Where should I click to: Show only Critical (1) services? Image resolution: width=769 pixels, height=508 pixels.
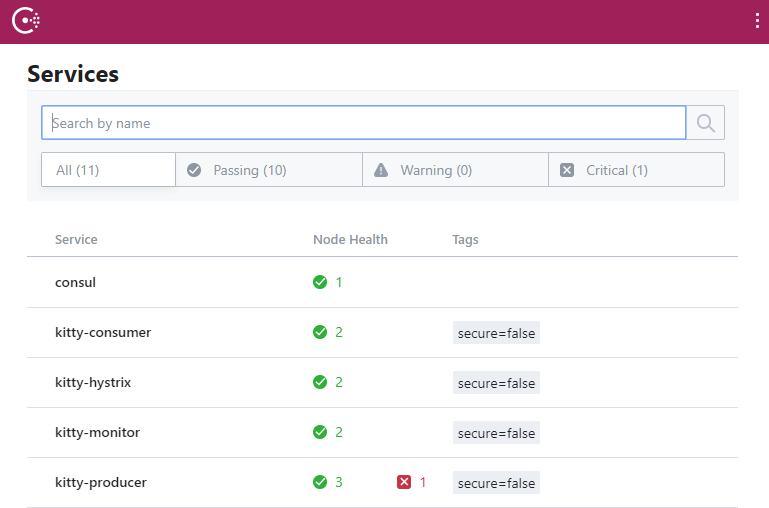[636, 170]
